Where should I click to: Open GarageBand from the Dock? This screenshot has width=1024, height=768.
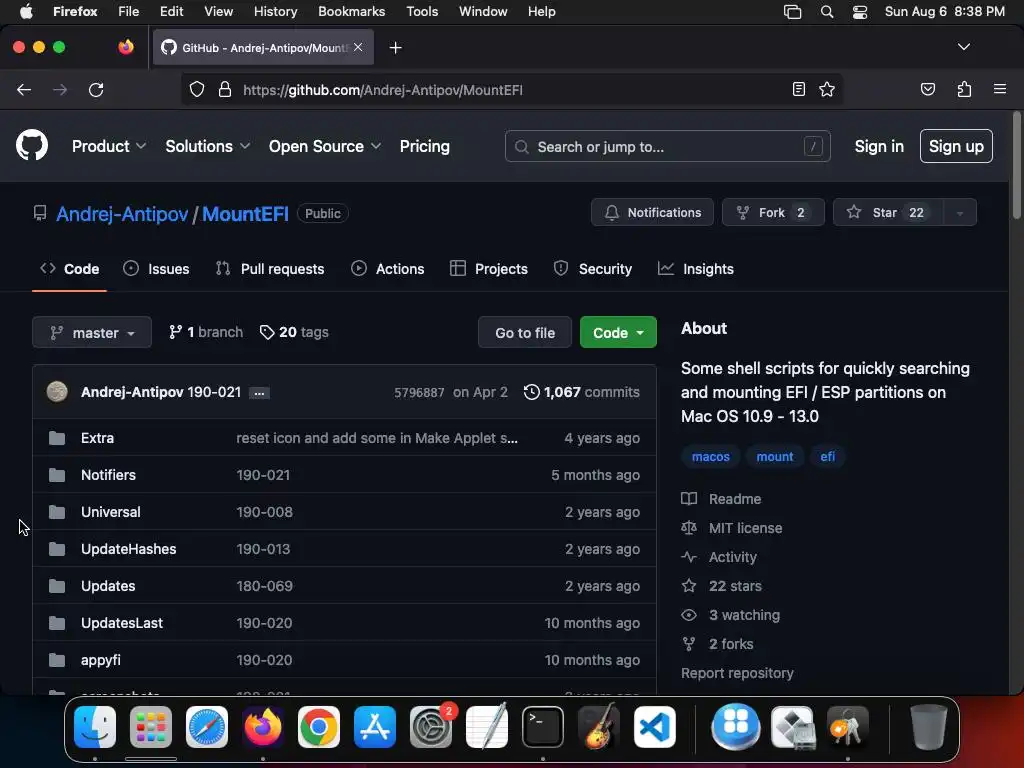pos(599,727)
